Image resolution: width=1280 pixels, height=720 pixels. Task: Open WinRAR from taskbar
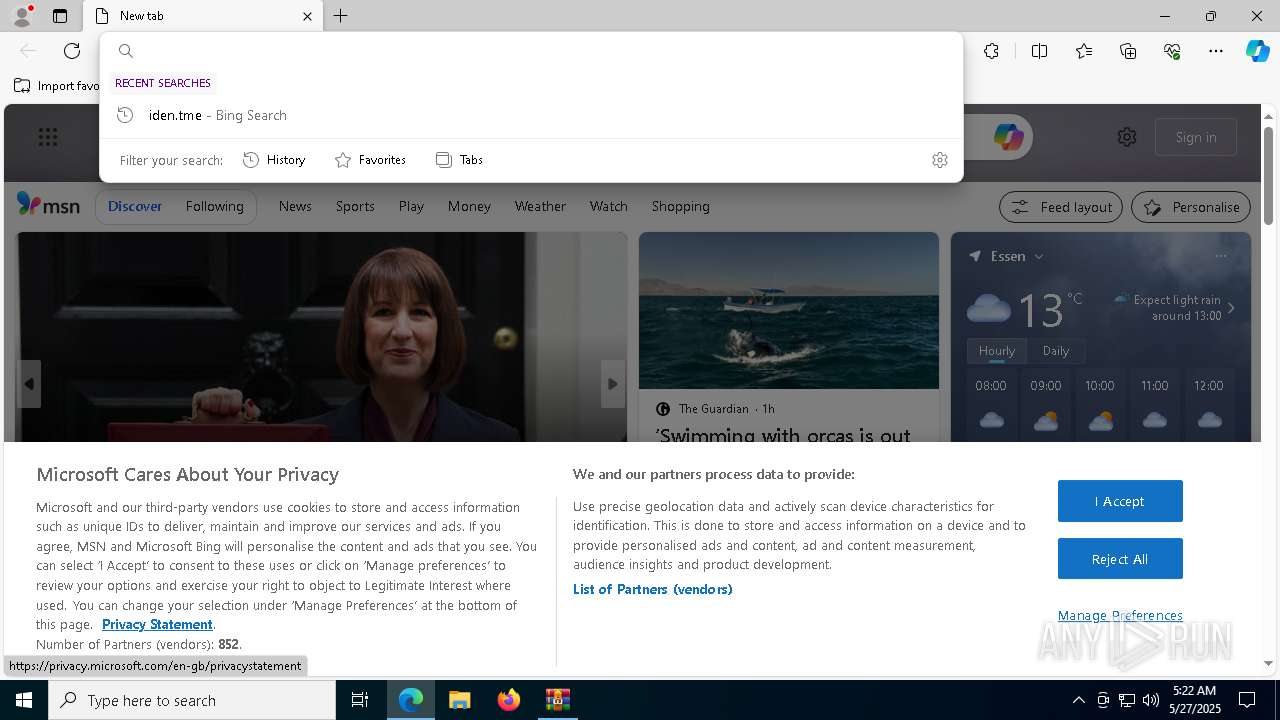click(557, 700)
